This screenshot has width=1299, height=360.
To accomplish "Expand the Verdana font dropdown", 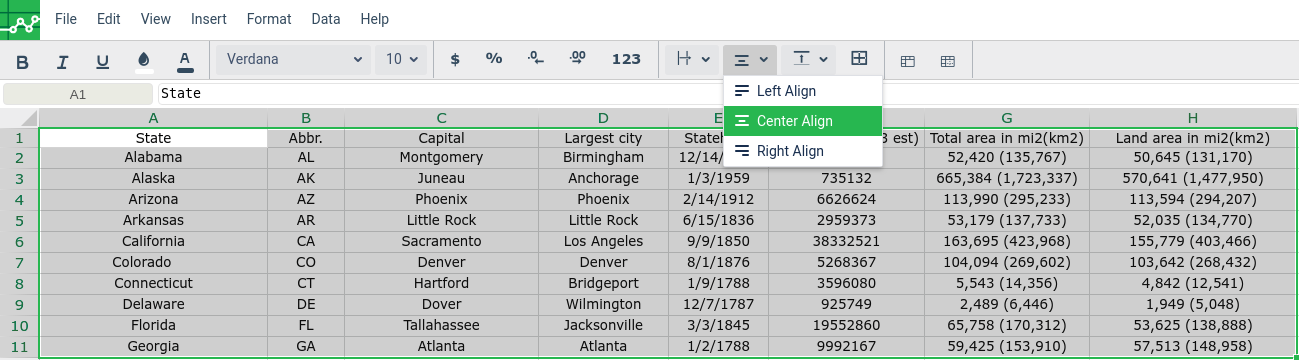I will [292, 60].
